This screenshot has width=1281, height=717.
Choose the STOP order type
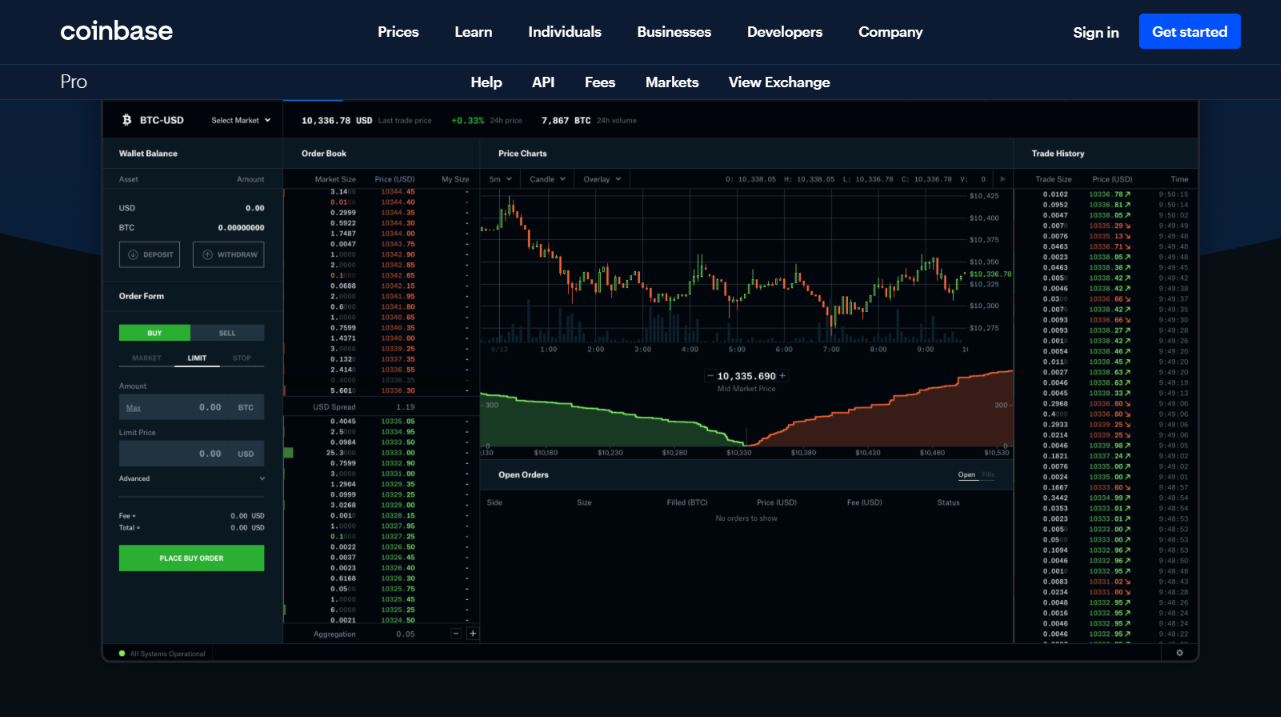(242, 358)
